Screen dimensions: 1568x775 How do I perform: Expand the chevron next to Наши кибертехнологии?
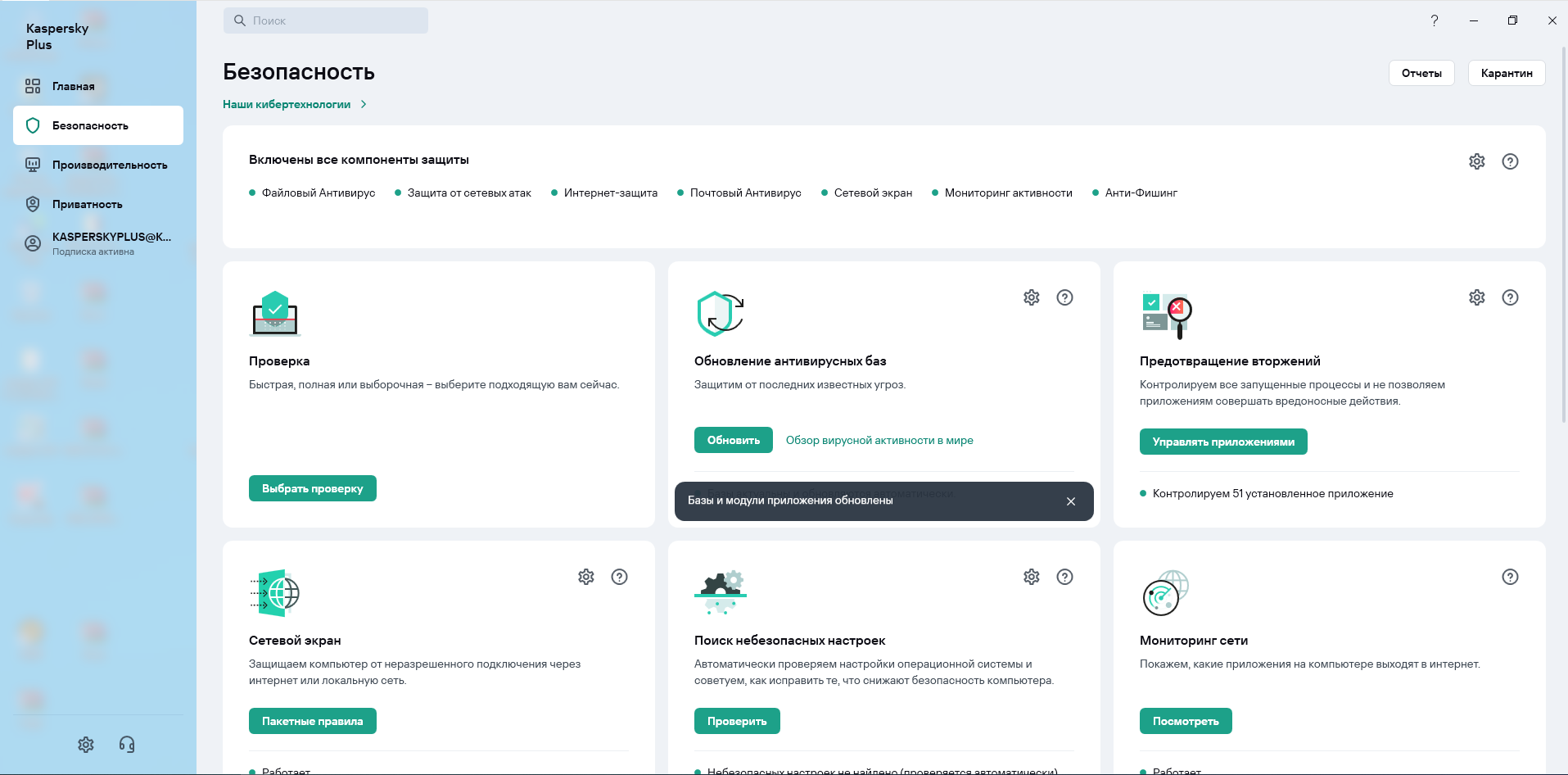click(x=364, y=104)
